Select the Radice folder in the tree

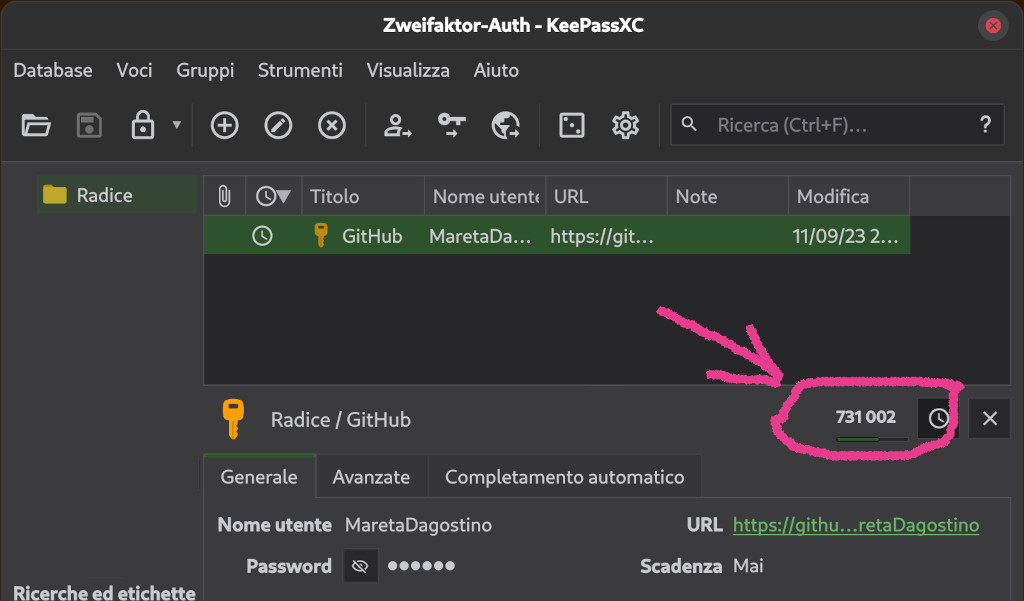coord(104,195)
